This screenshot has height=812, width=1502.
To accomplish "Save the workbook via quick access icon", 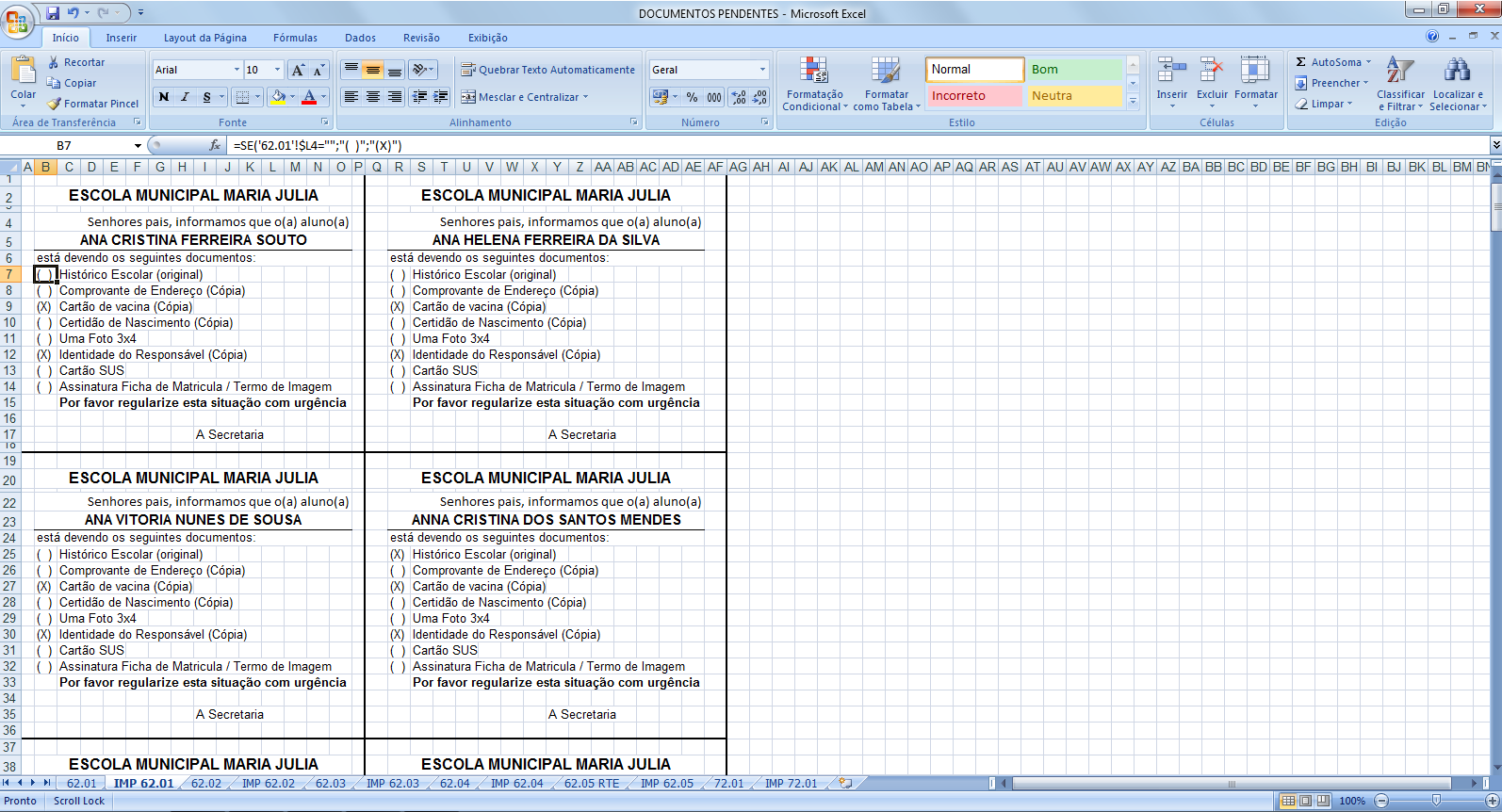I will point(53,13).
